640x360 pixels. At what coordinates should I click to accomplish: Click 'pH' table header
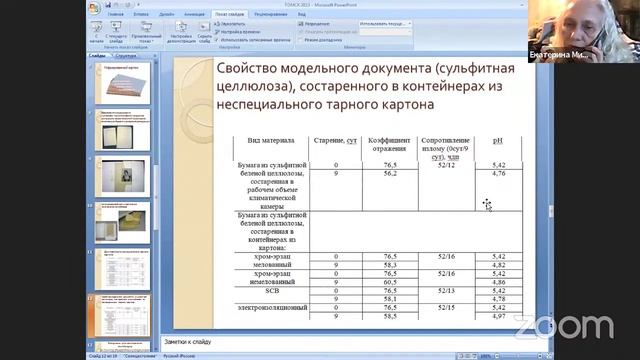(x=498, y=141)
